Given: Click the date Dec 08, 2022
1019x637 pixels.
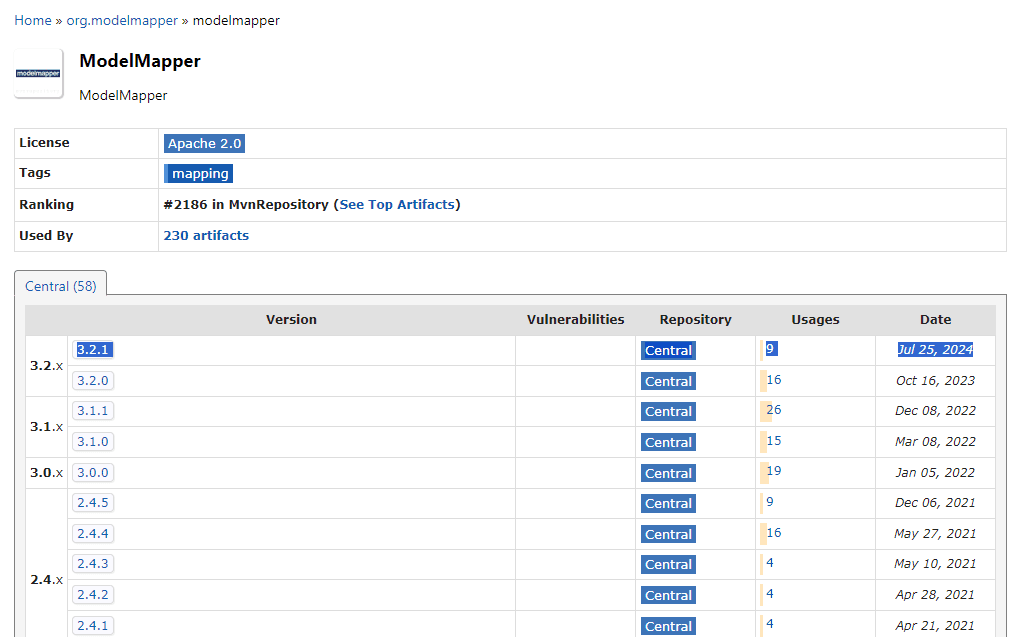Looking at the screenshot, I should (935, 411).
